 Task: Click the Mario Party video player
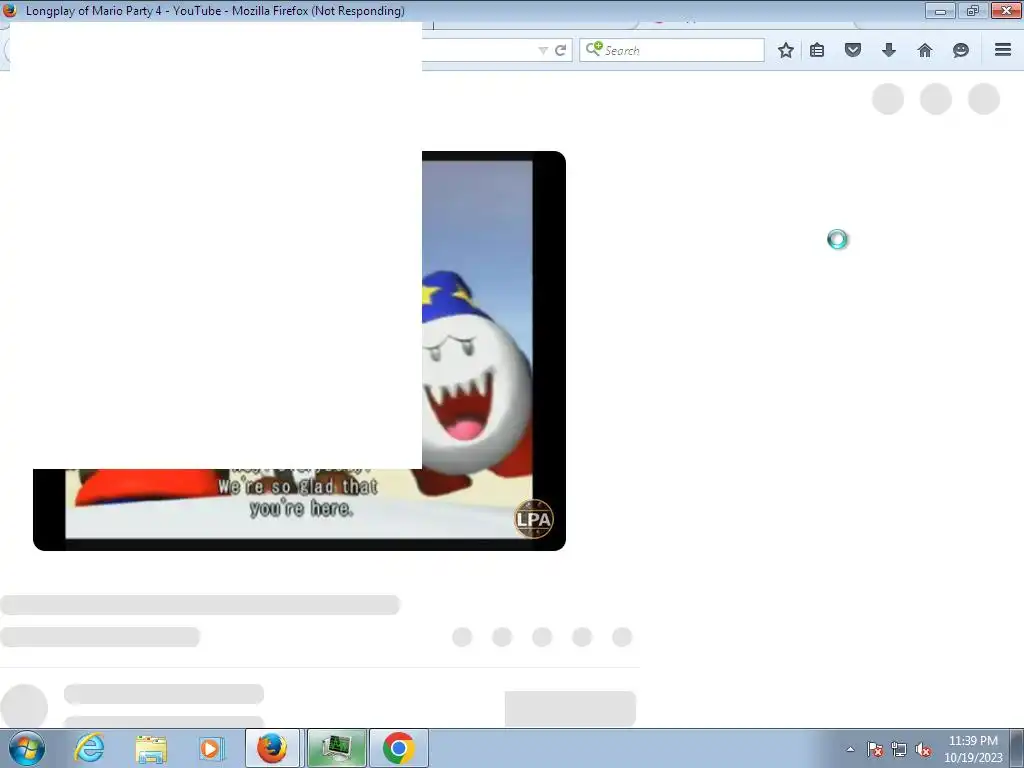tap(299, 351)
